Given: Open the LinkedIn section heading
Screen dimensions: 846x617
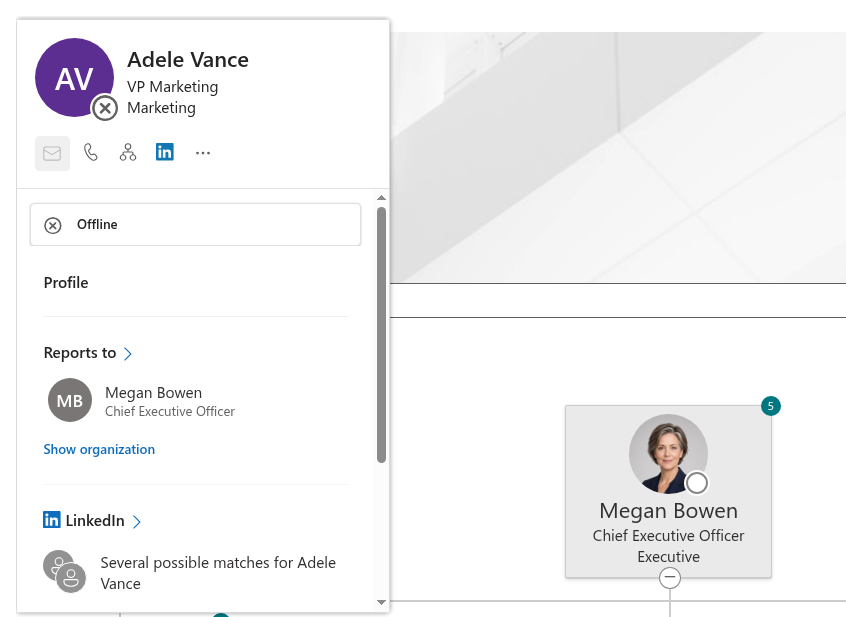Looking at the screenshot, I should [x=95, y=520].
